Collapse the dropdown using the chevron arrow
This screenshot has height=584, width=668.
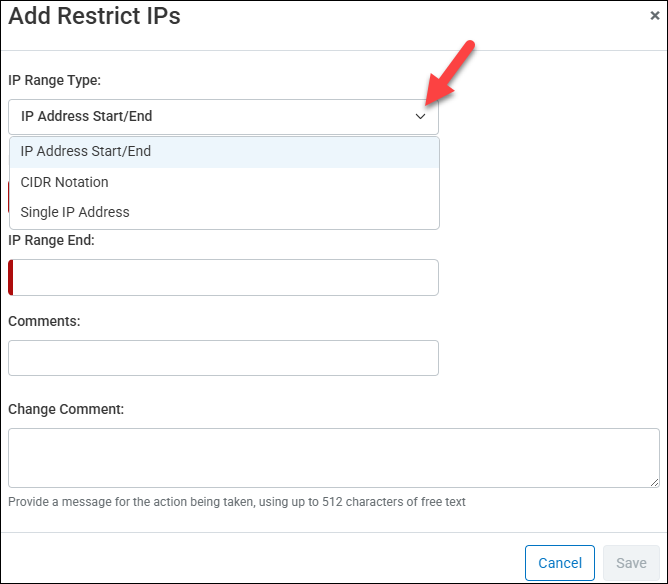[421, 117]
